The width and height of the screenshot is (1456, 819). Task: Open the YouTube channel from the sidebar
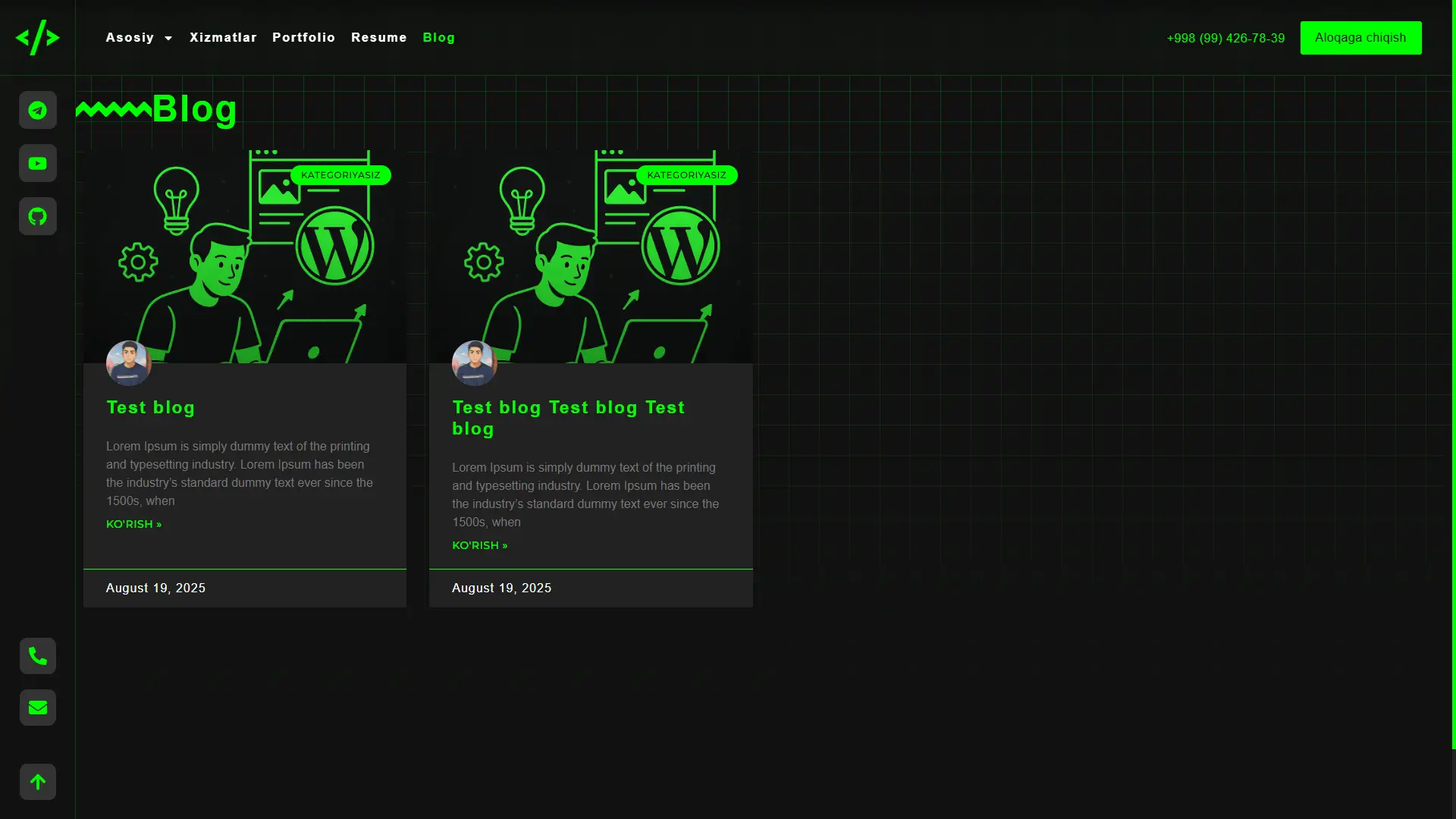point(37,163)
